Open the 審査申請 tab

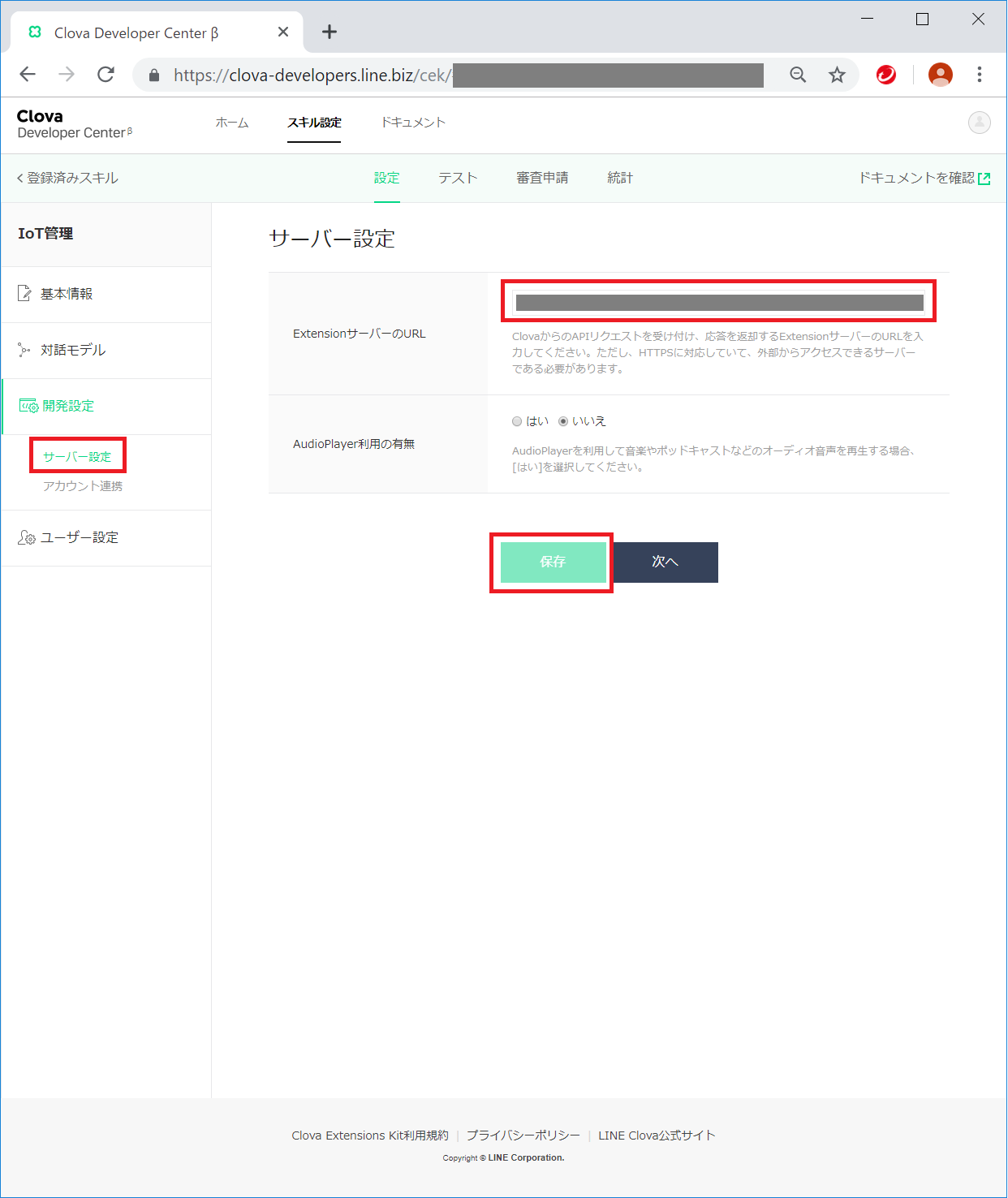(x=542, y=178)
